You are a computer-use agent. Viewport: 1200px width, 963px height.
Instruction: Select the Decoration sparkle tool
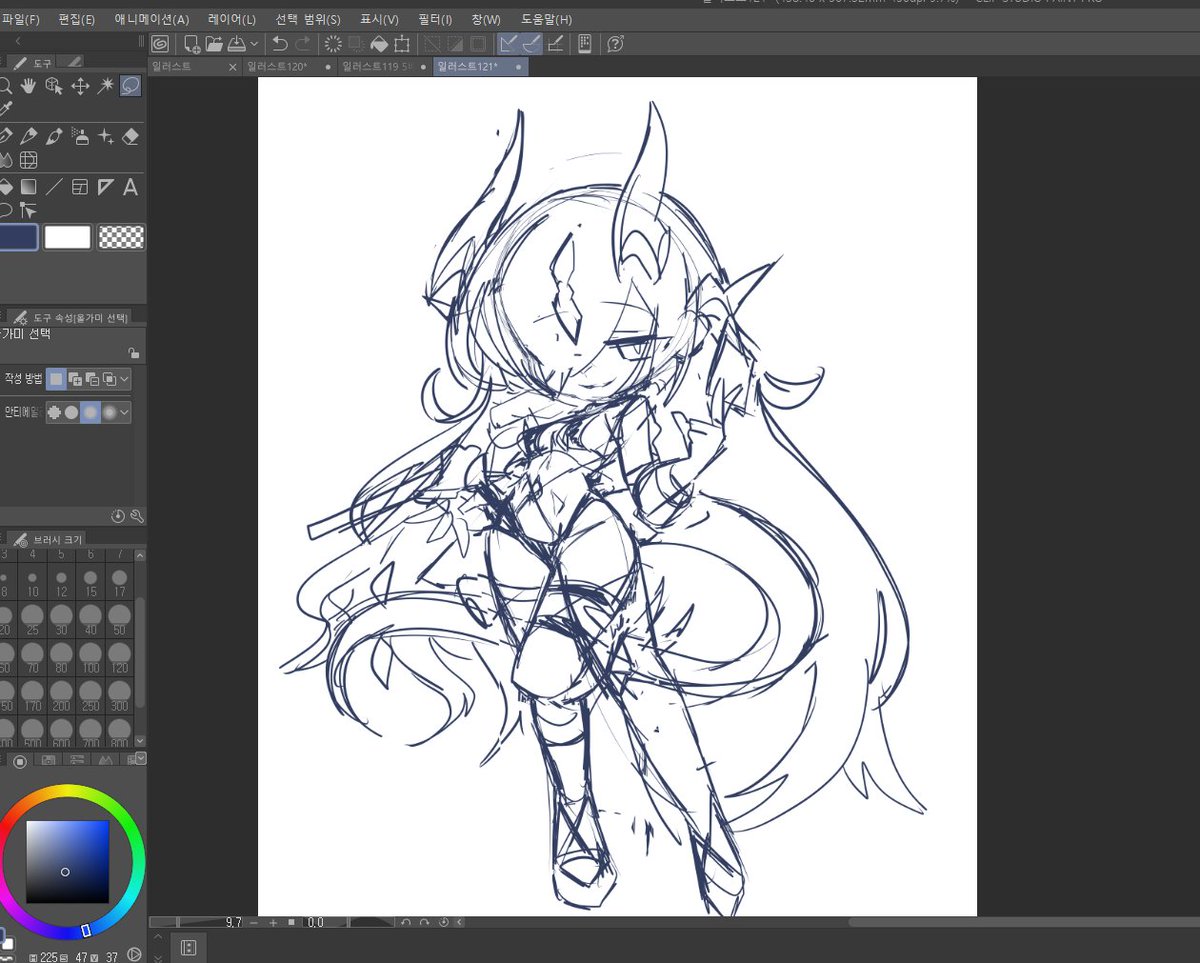point(105,136)
